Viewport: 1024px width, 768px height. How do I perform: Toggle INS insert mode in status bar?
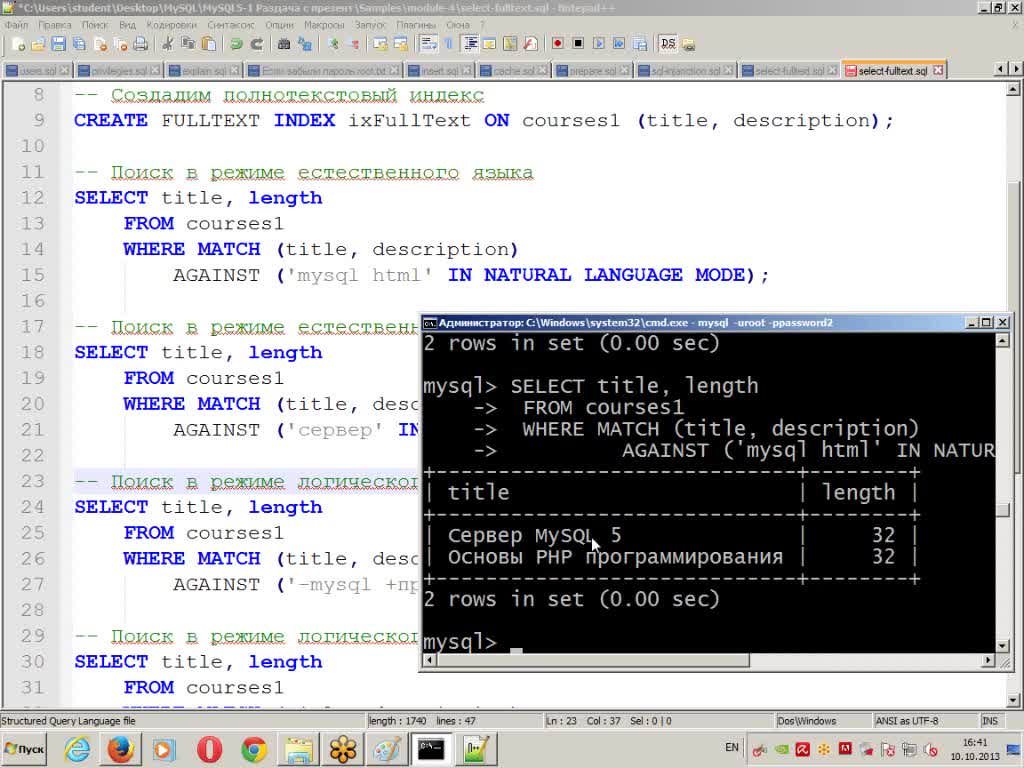tap(989, 721)
